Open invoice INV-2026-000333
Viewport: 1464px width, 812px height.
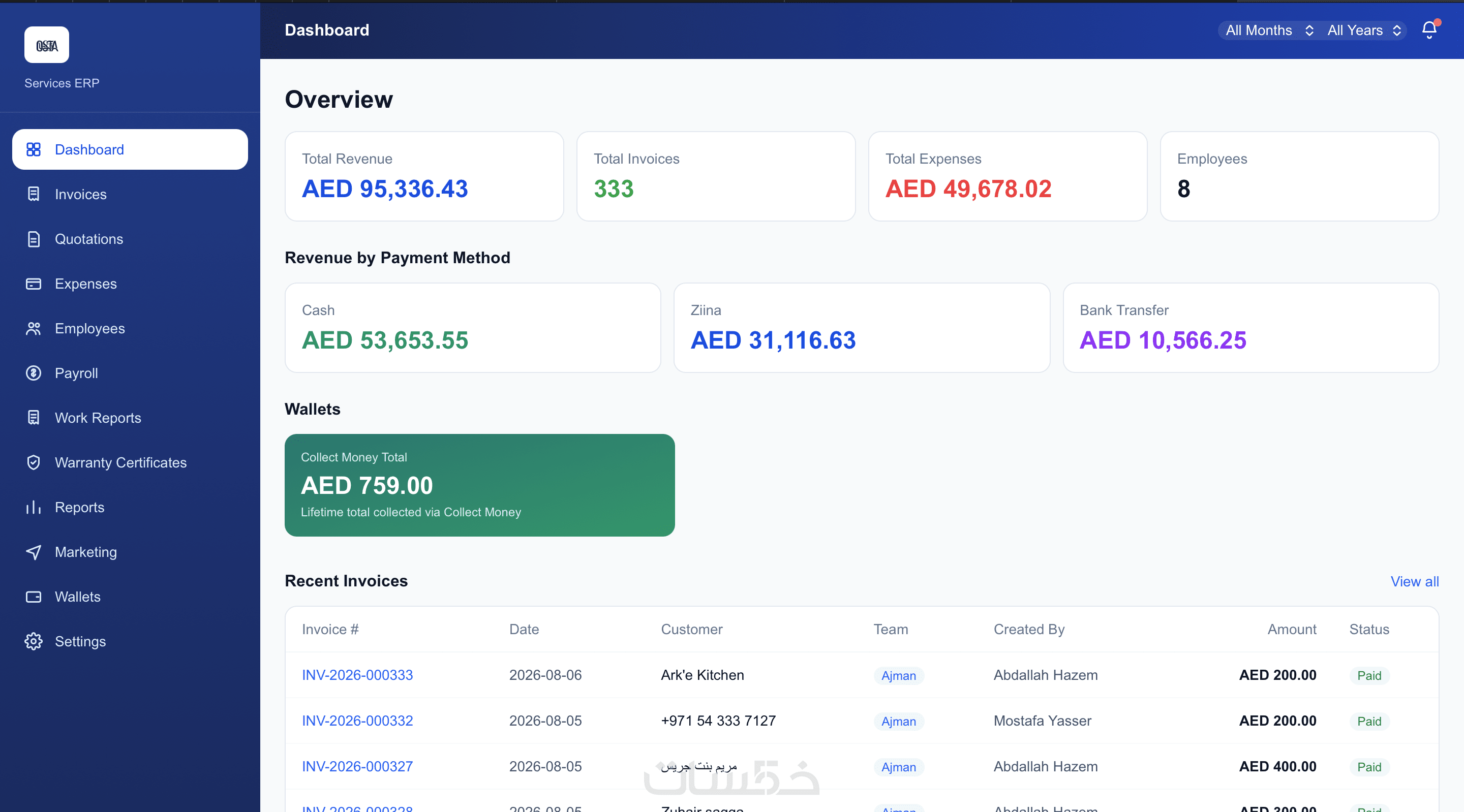357,675
